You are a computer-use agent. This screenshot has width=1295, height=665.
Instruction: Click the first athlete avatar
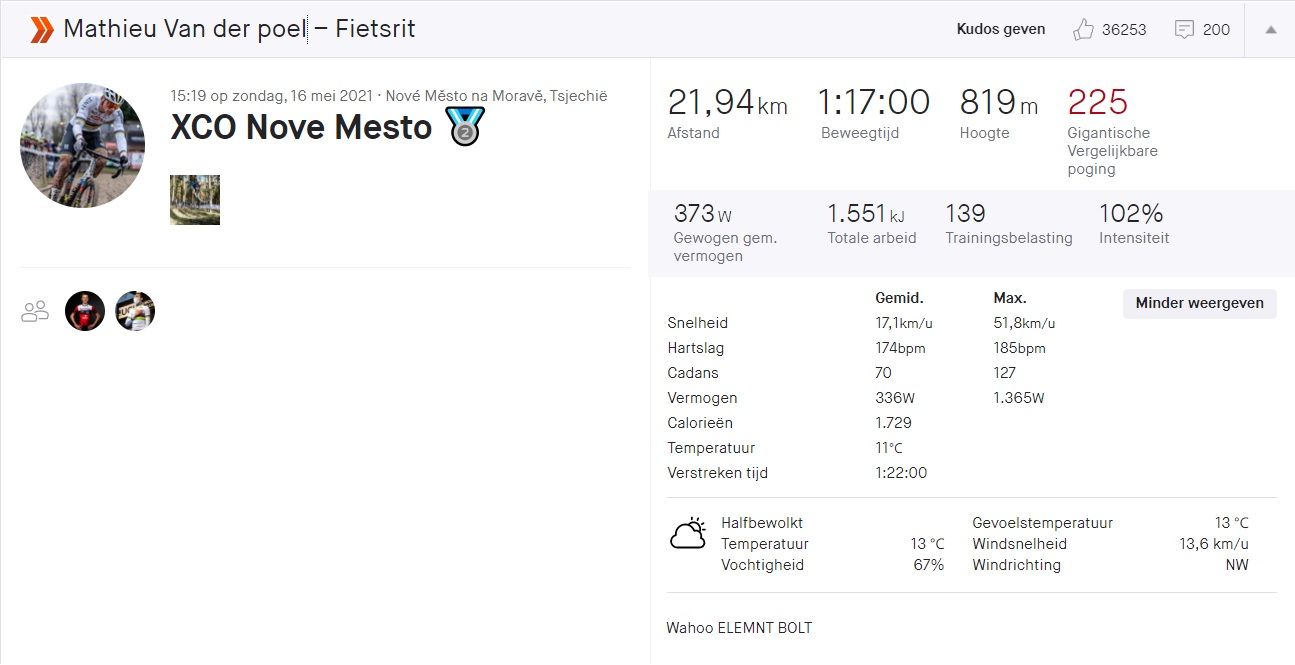pos(85,311)
